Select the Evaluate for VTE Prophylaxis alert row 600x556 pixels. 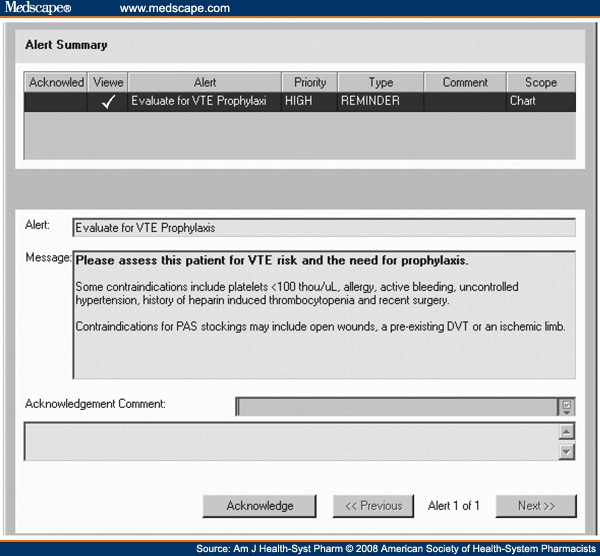tap(200, 101)
